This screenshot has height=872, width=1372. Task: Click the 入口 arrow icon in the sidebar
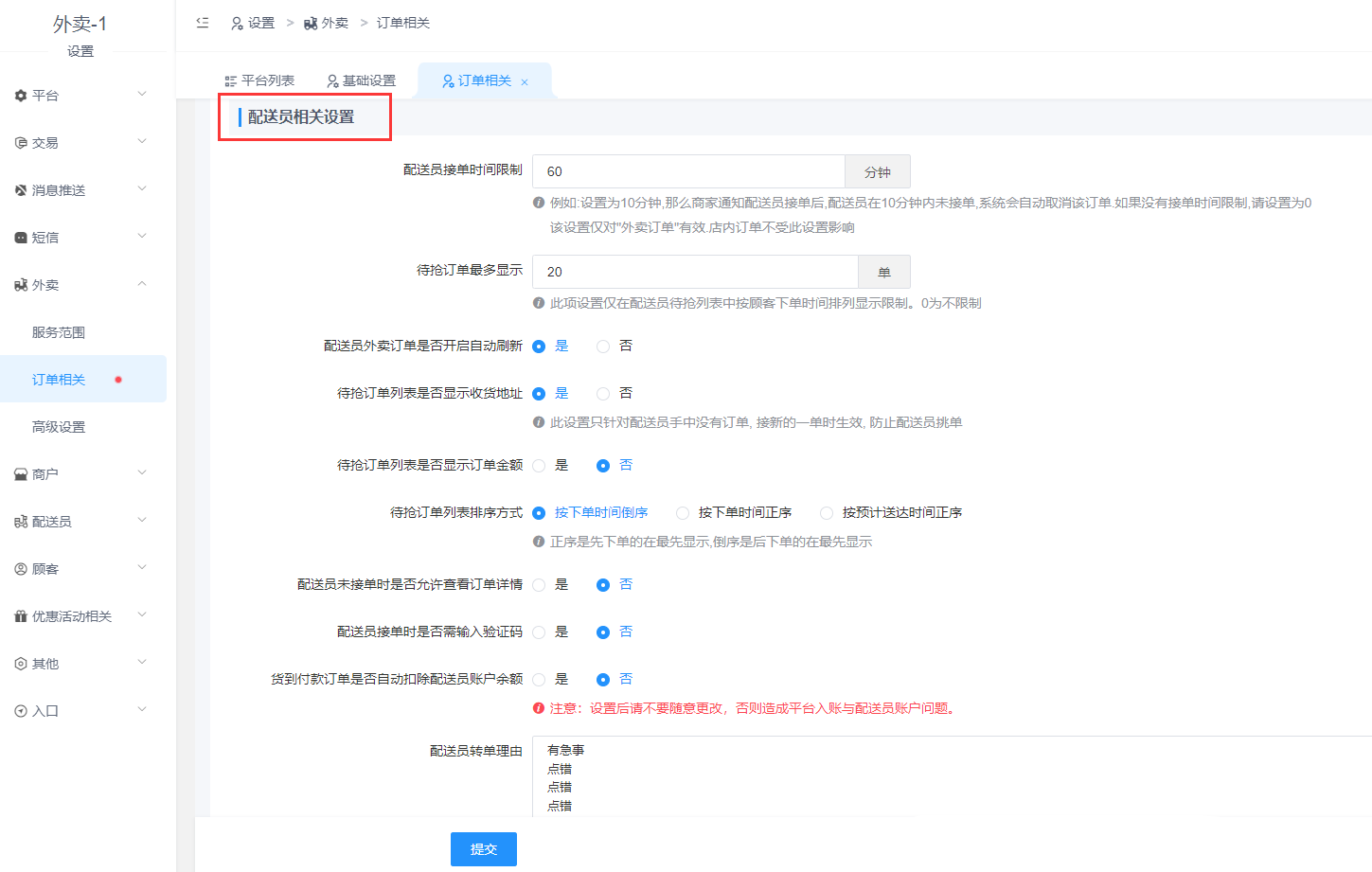(21, 711)
